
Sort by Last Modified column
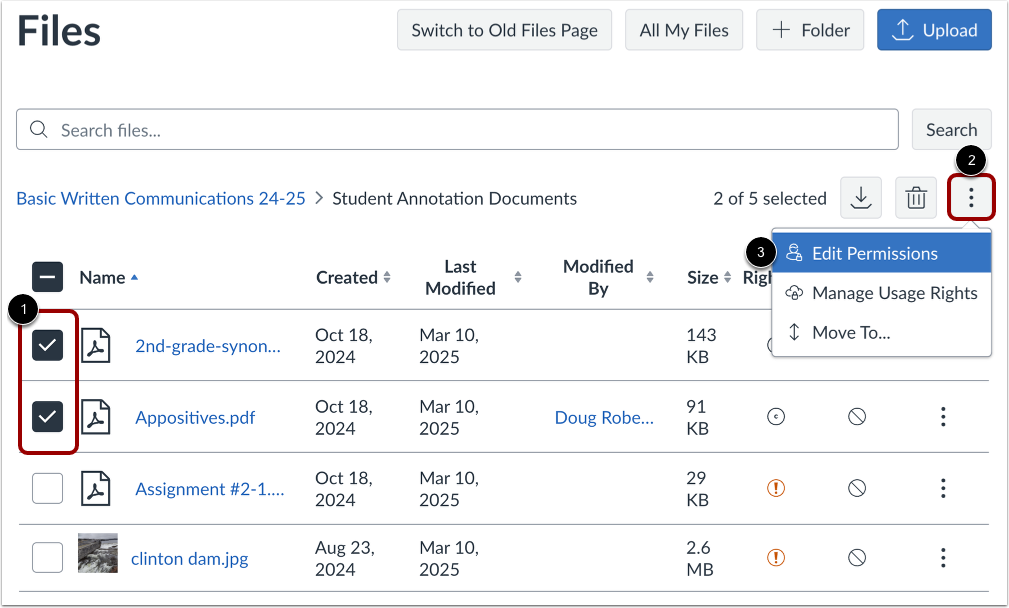pyautogui.click(x=463, y=277)
